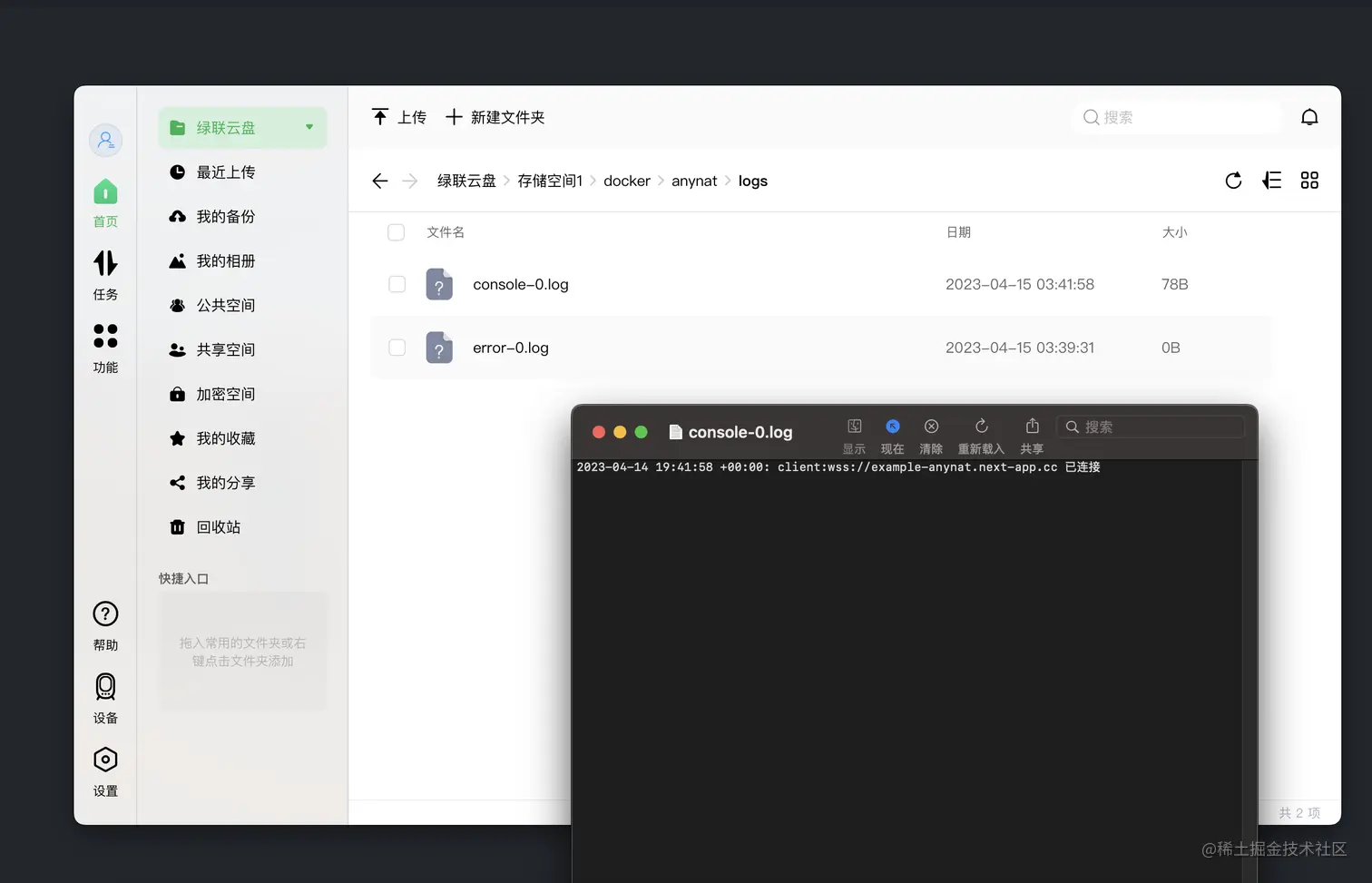The image size is (1372, 883).
Task: Tick the checkbox for console-0.log
Action: 397,284
